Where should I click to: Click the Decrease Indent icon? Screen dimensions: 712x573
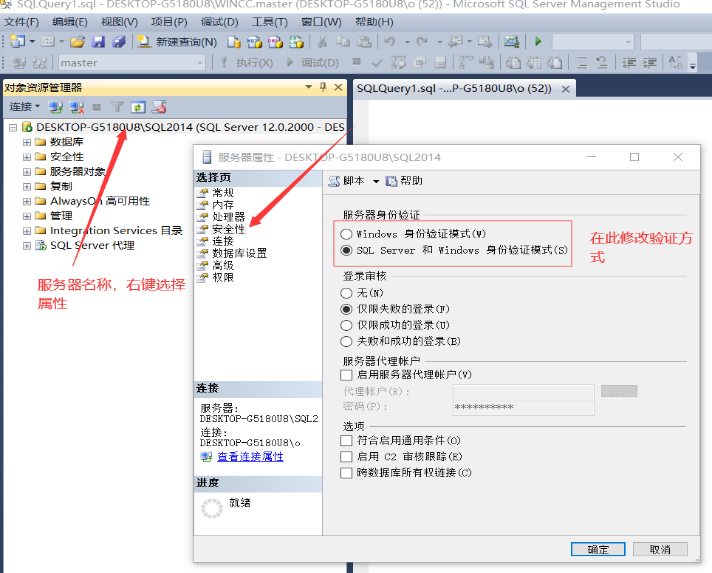pyautogui.click(x=629, y=63)
